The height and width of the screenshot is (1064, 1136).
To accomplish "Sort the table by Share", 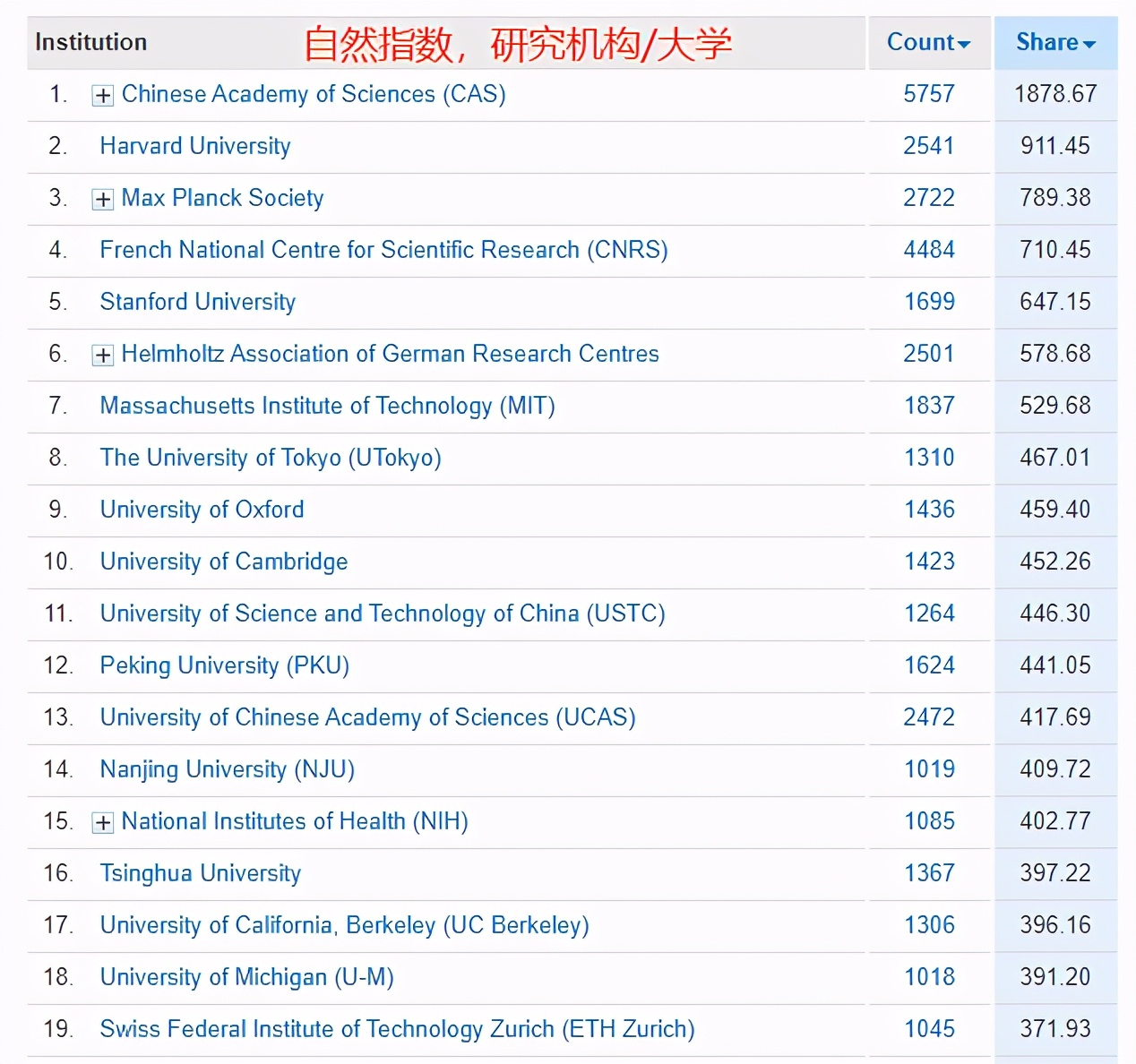I will (1055, 42).
